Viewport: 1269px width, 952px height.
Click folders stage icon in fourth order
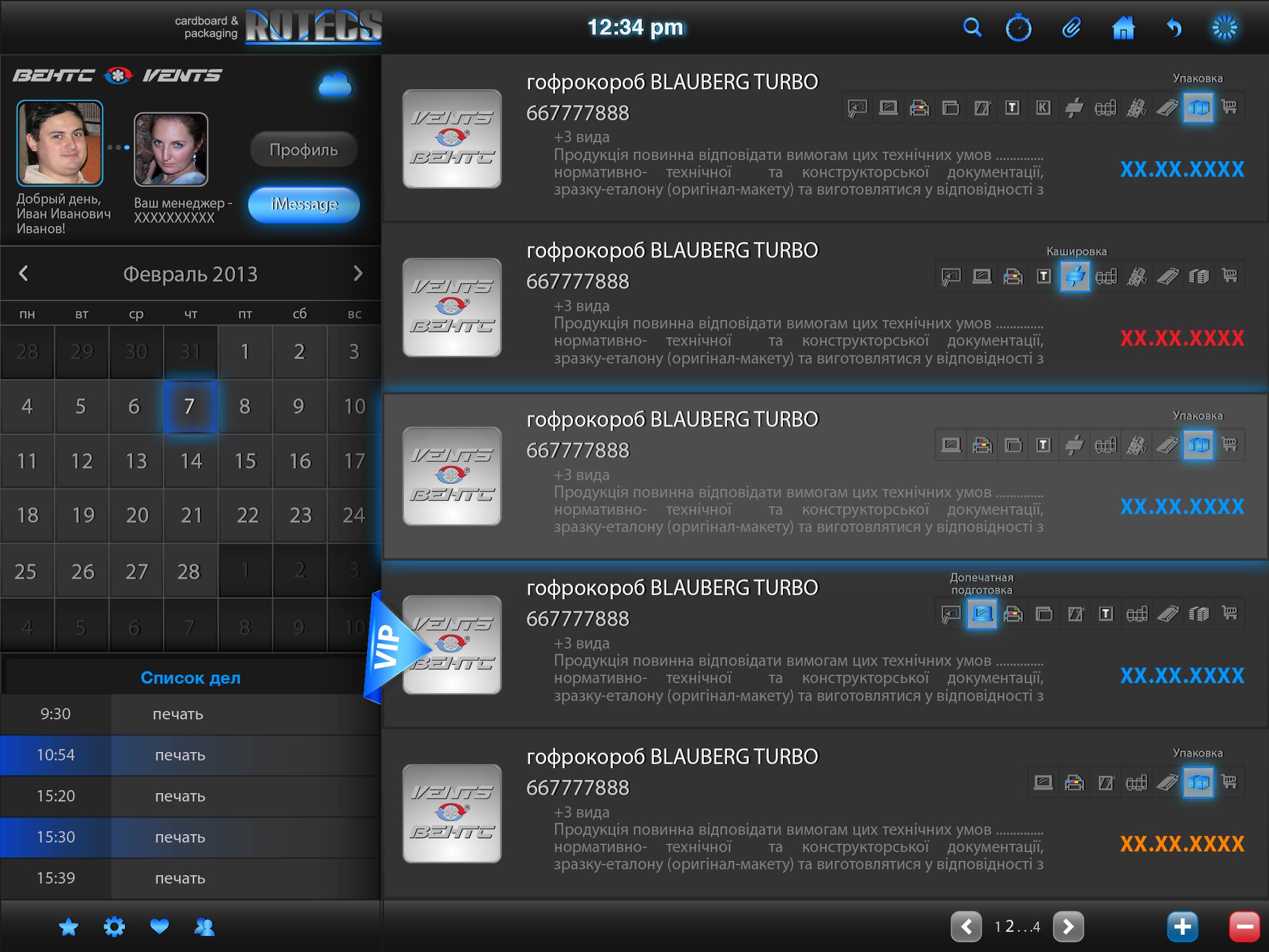[x=1044, y=613]
